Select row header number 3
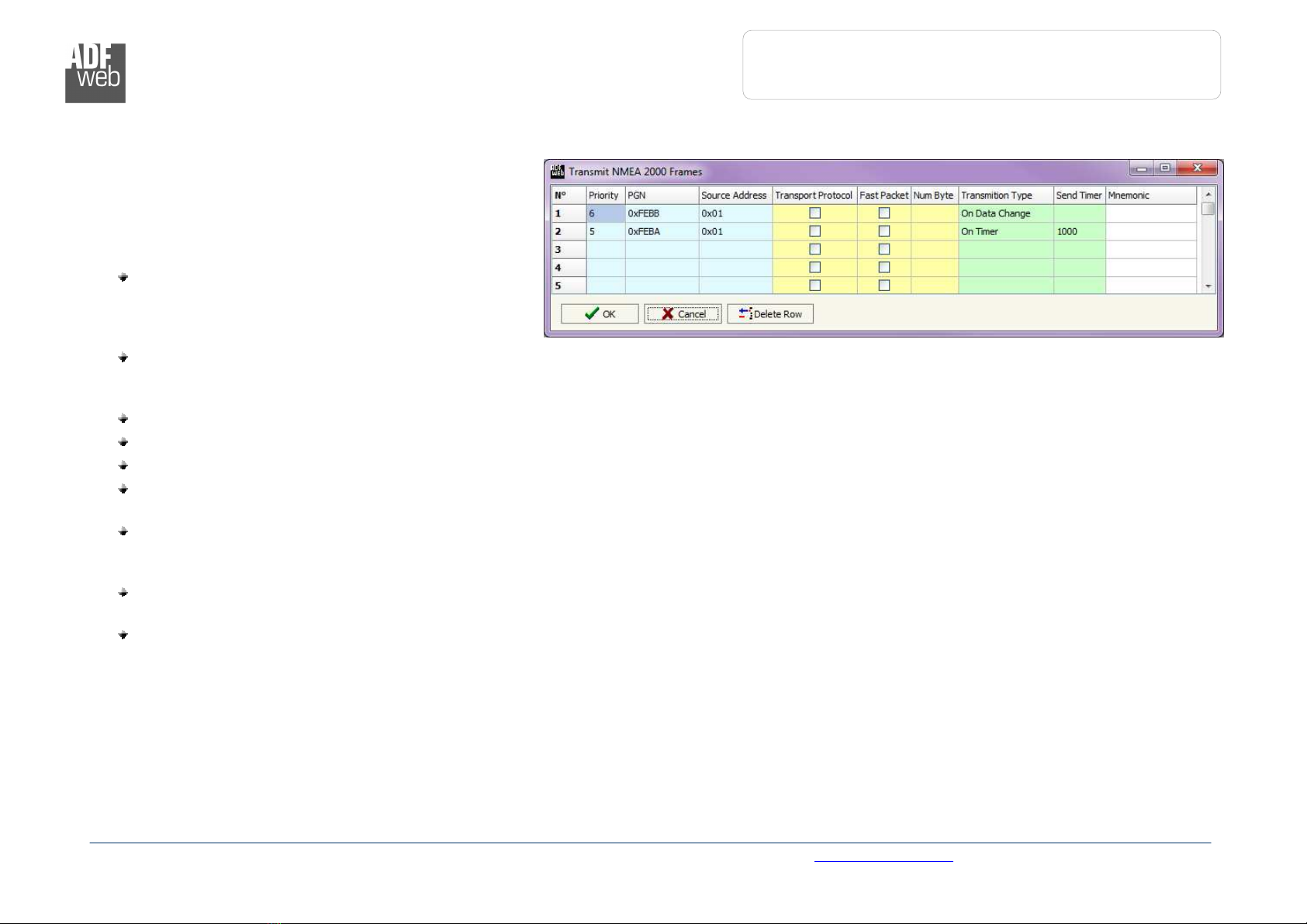The image size is (1307, 924). pyautogui.click(x=569, y=249)
